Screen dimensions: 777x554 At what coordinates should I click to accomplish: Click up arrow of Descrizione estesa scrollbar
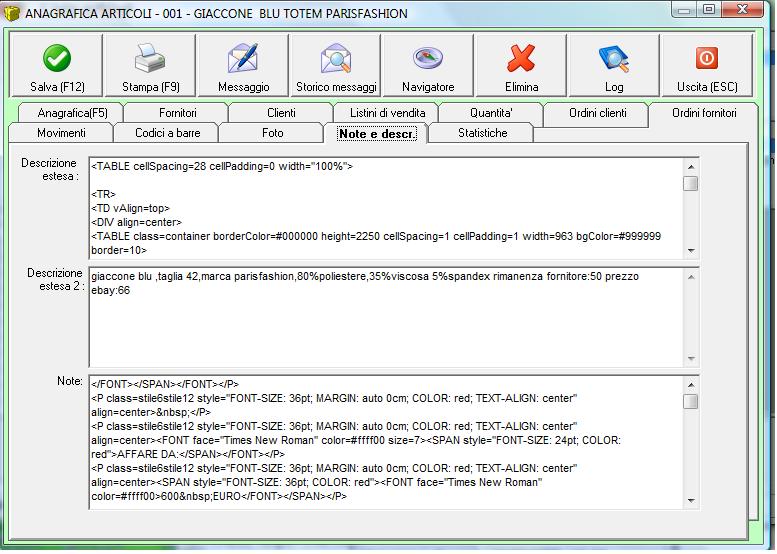click(x=691, y=167)
